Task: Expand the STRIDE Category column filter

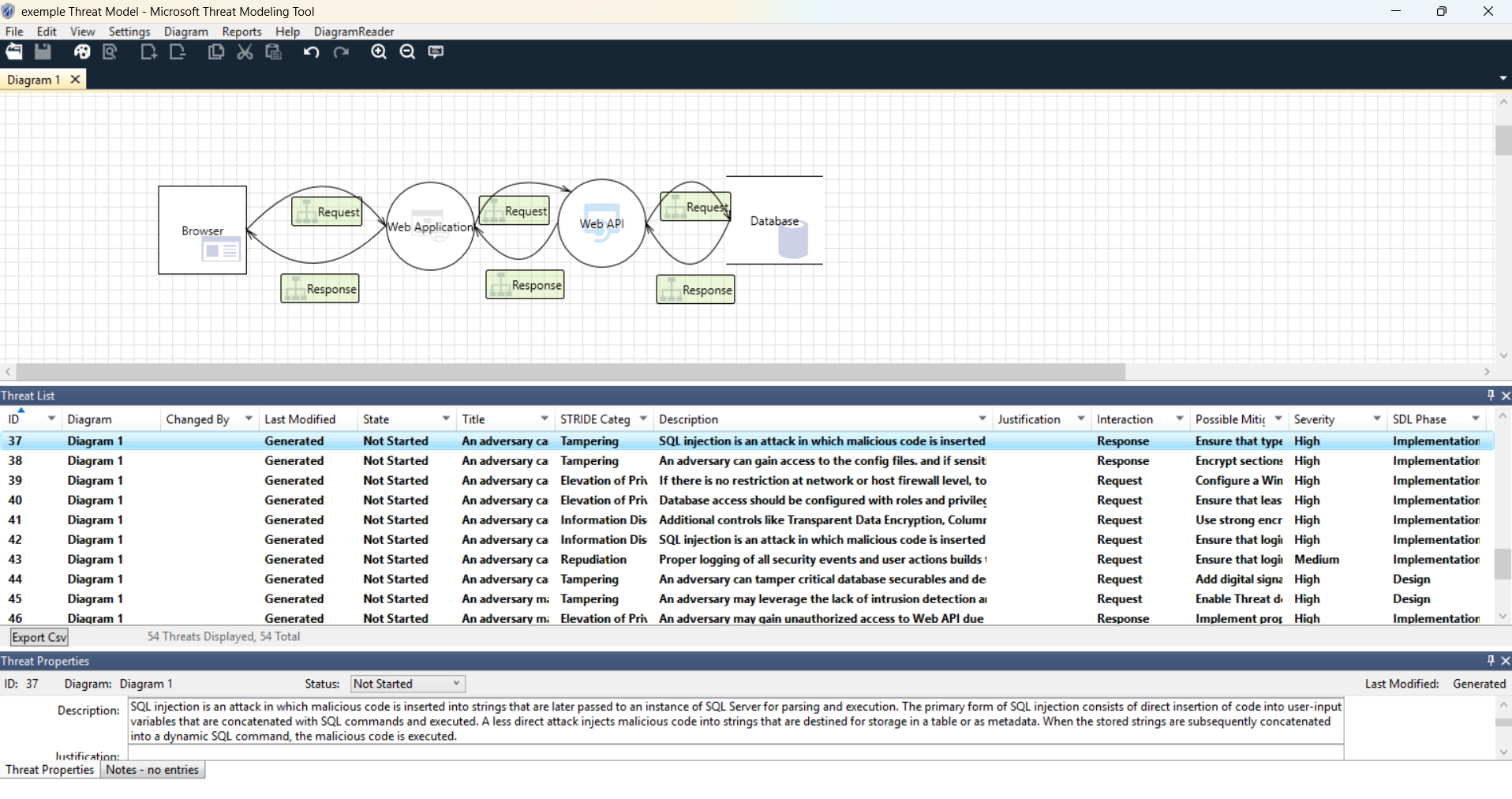Action: (x=643, y=419)
